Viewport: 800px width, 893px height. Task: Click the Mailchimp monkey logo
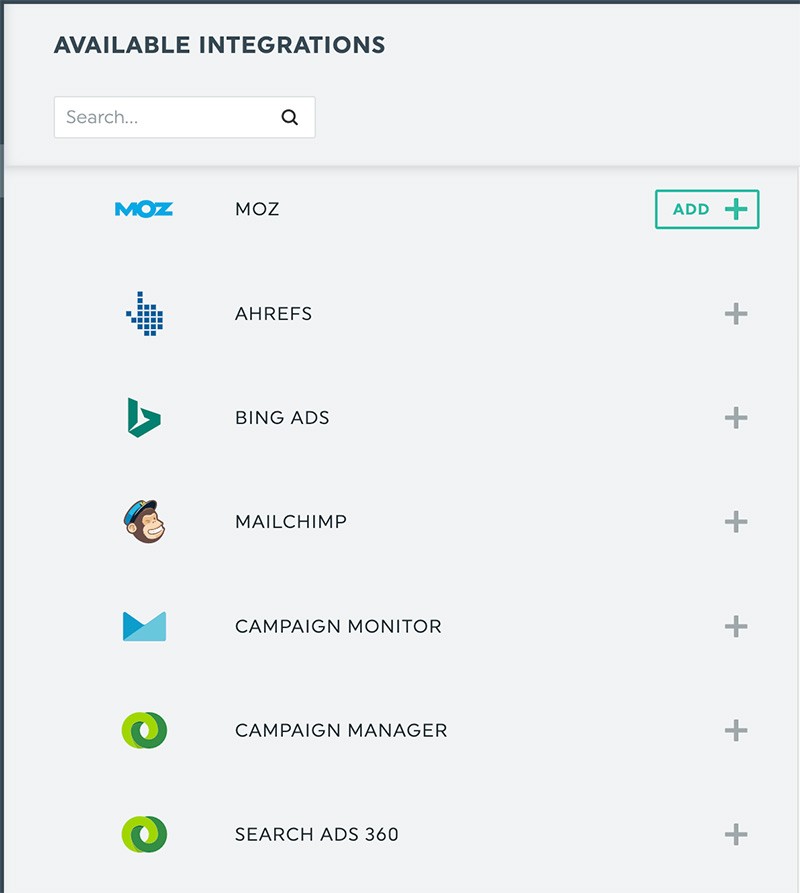pyautogui.click(x=144, y=521)
